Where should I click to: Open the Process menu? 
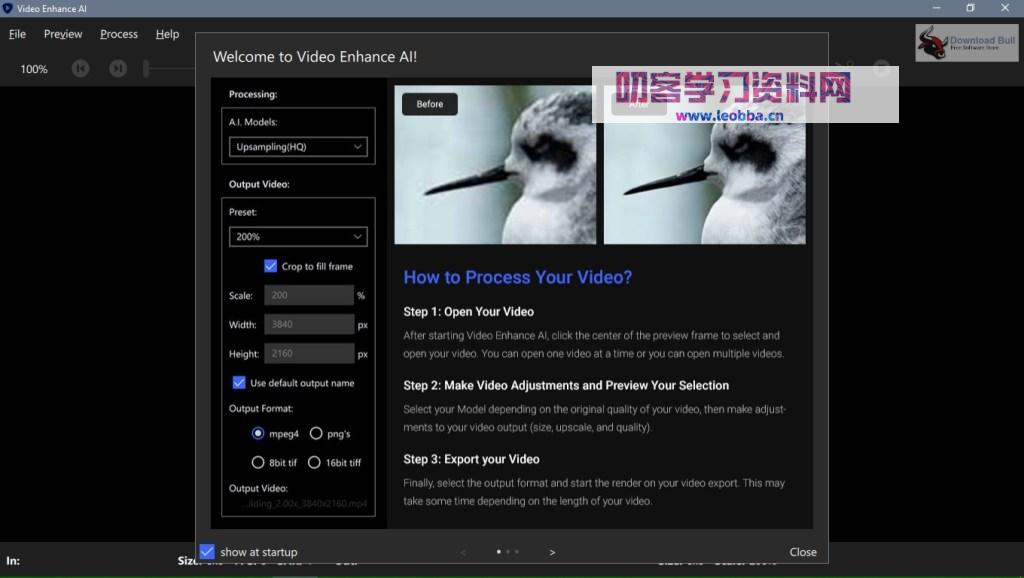(x=119, y=34)
